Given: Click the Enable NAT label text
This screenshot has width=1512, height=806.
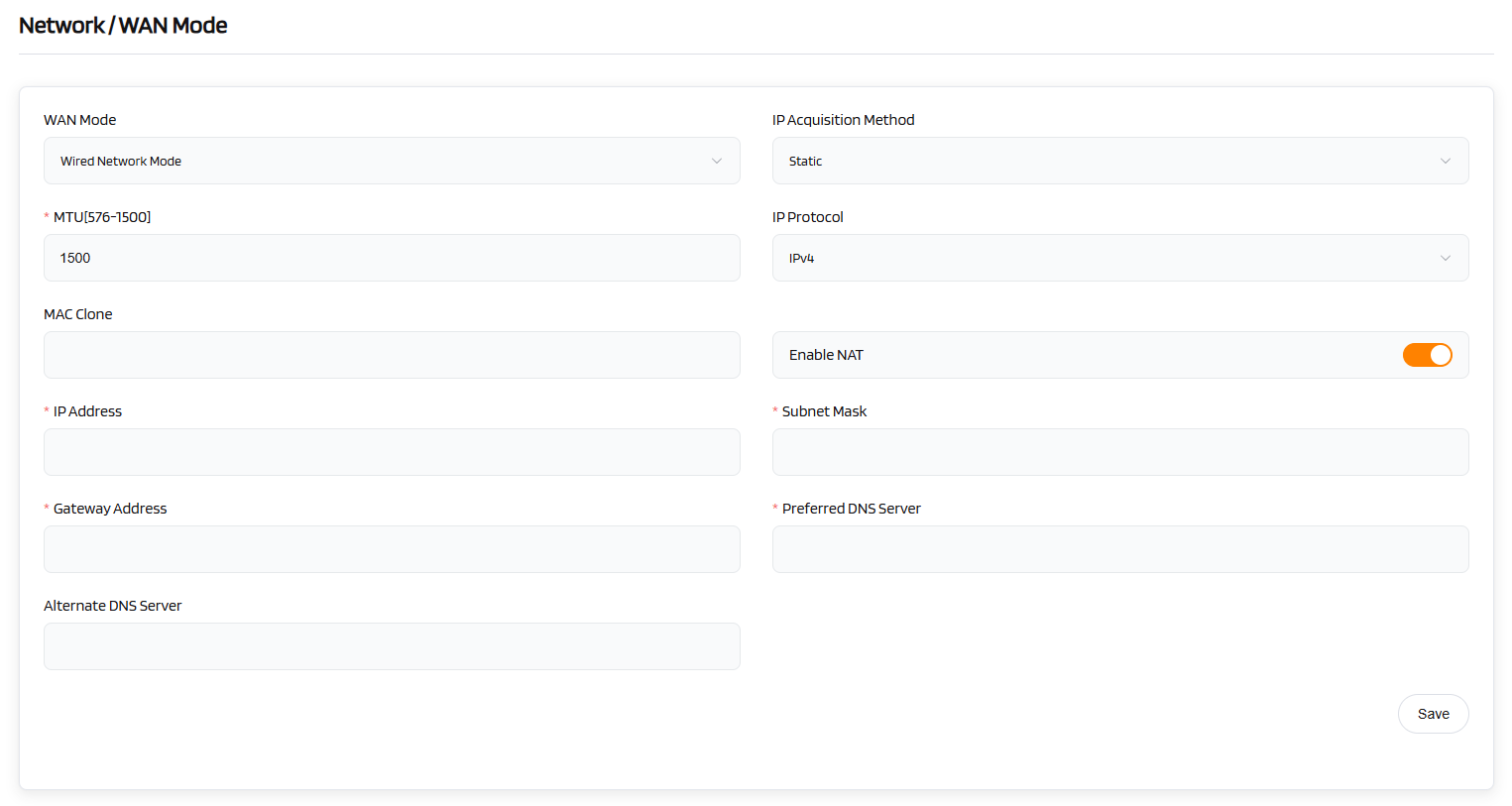Looking at the screenshot, I should [826, 355].
